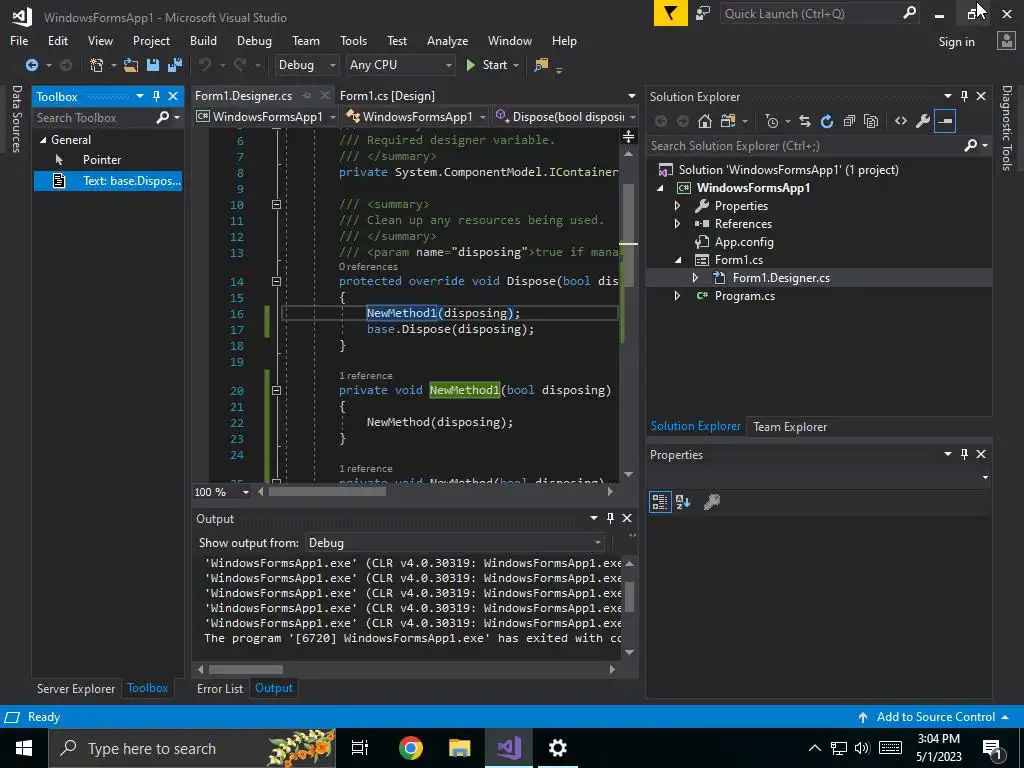Switch to the Team Explorer tab
Viewport: 1024px width, 768px height.
click(790, 426)
